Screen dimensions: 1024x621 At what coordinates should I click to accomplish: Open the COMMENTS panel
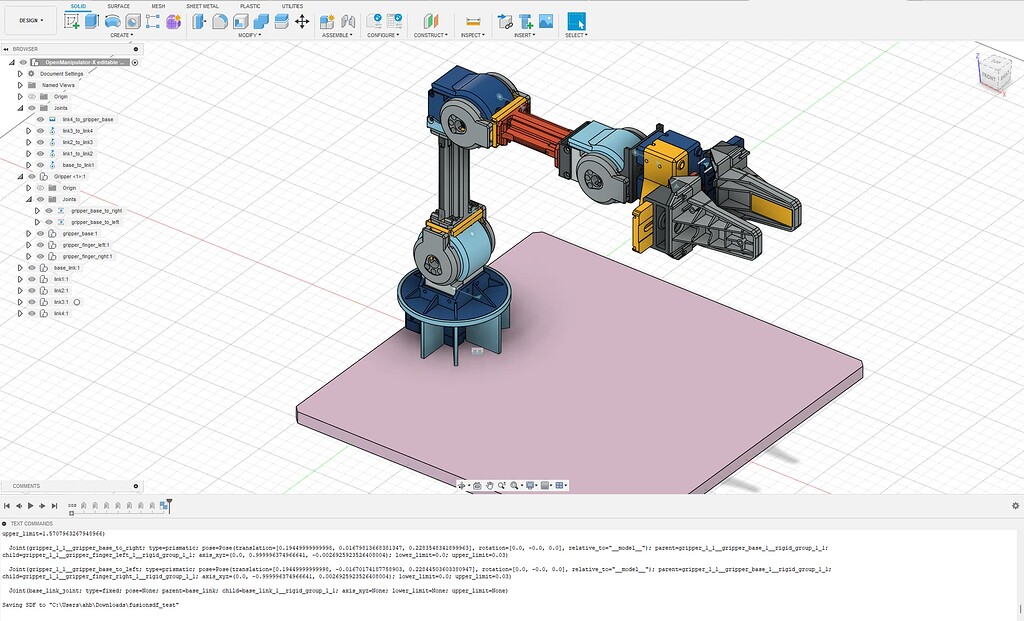click(26, 487)
